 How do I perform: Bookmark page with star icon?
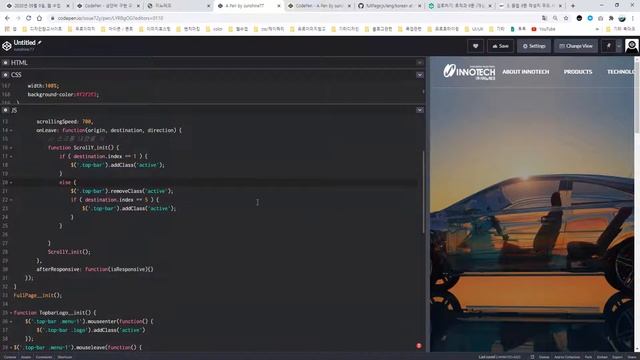pos(566,18)
